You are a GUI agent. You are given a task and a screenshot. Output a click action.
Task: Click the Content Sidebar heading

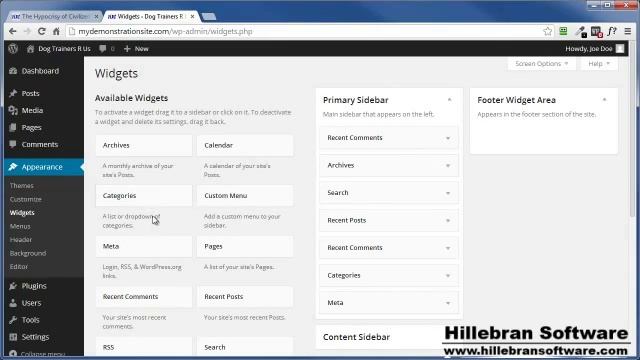(x=356, y=337)
